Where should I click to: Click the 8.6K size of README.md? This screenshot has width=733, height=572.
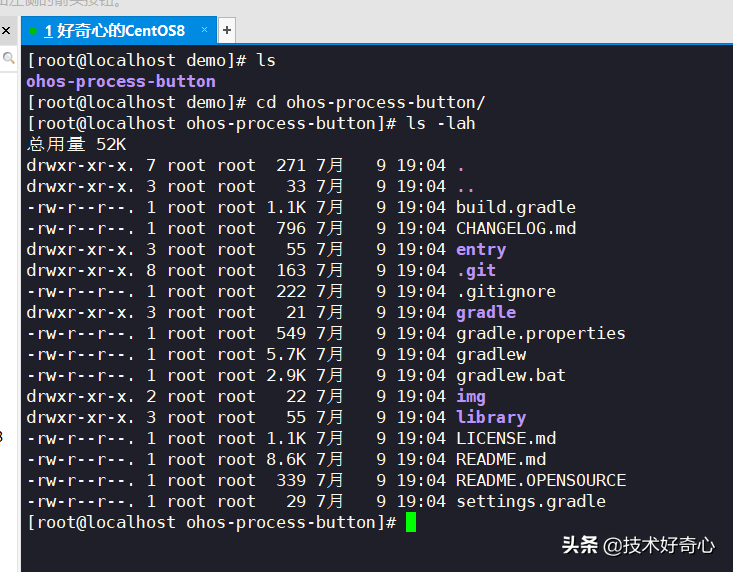(x=286, y=459)
